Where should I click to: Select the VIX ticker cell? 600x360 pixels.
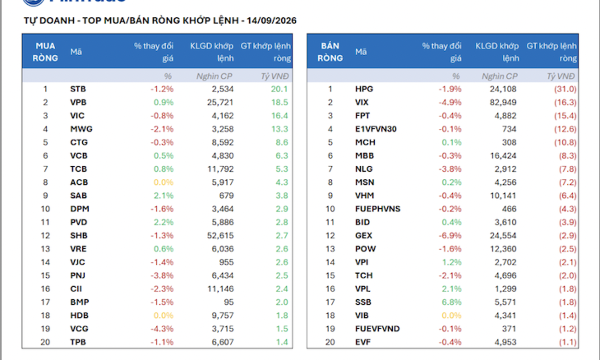[x=362, y=103]
